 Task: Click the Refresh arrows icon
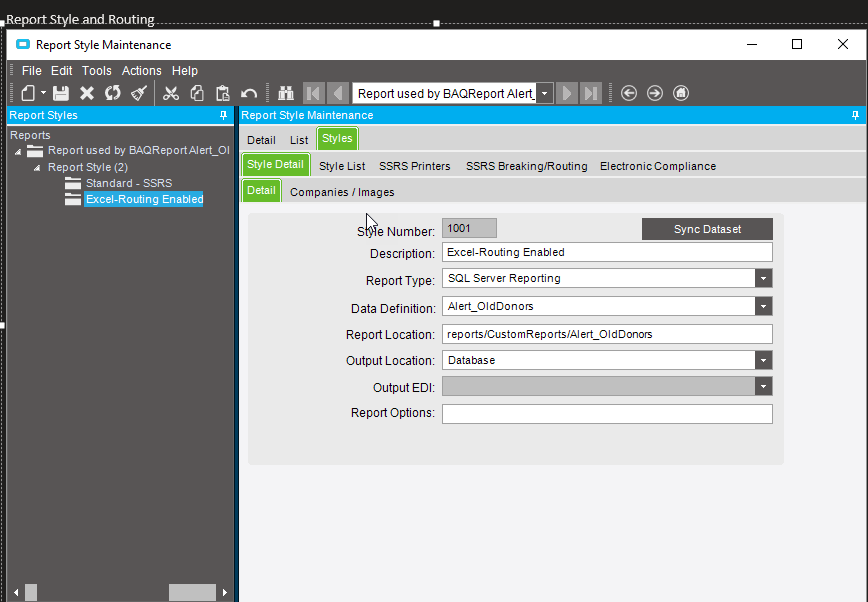[113, 93]
